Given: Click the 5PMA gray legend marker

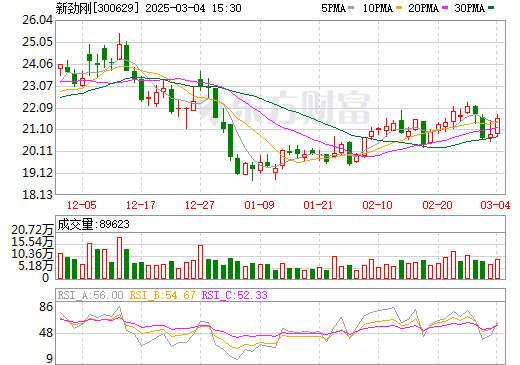Looking at the screenshot, I should click(351, 8).
